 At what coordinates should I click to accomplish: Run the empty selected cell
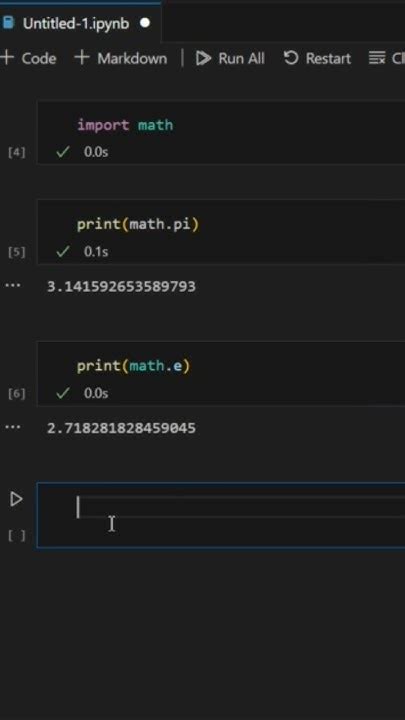click(x=16, y=499)
